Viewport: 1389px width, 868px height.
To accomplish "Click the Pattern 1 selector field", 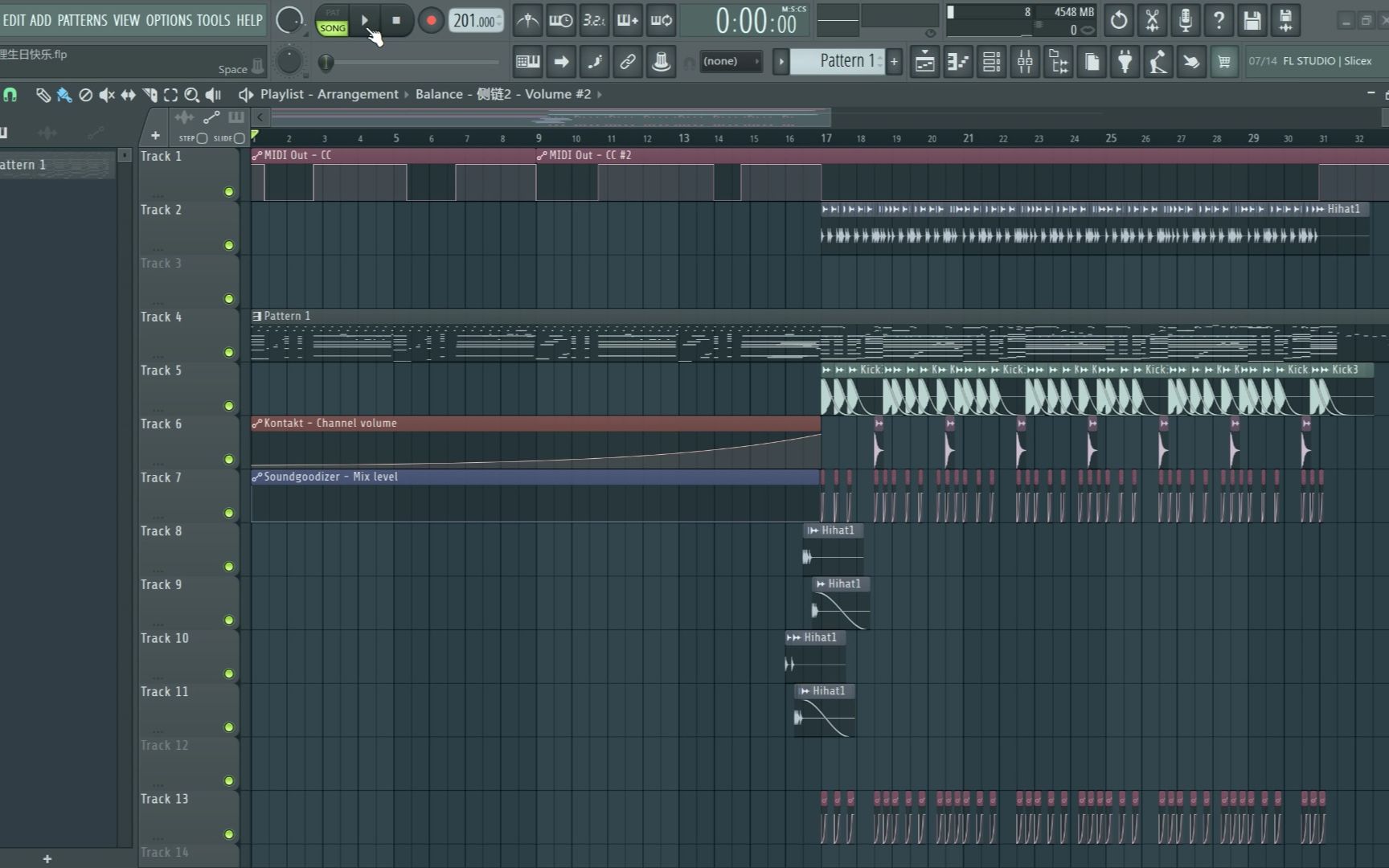I will [x=838, y=61].
